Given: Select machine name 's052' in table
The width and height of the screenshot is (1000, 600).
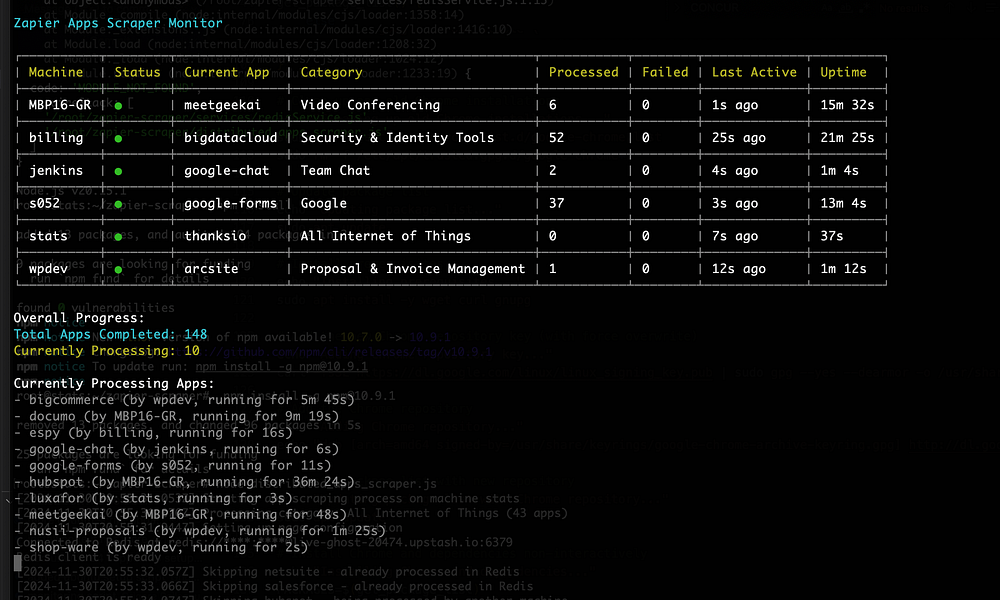Looking at the screenshot, I should [44, 203].
